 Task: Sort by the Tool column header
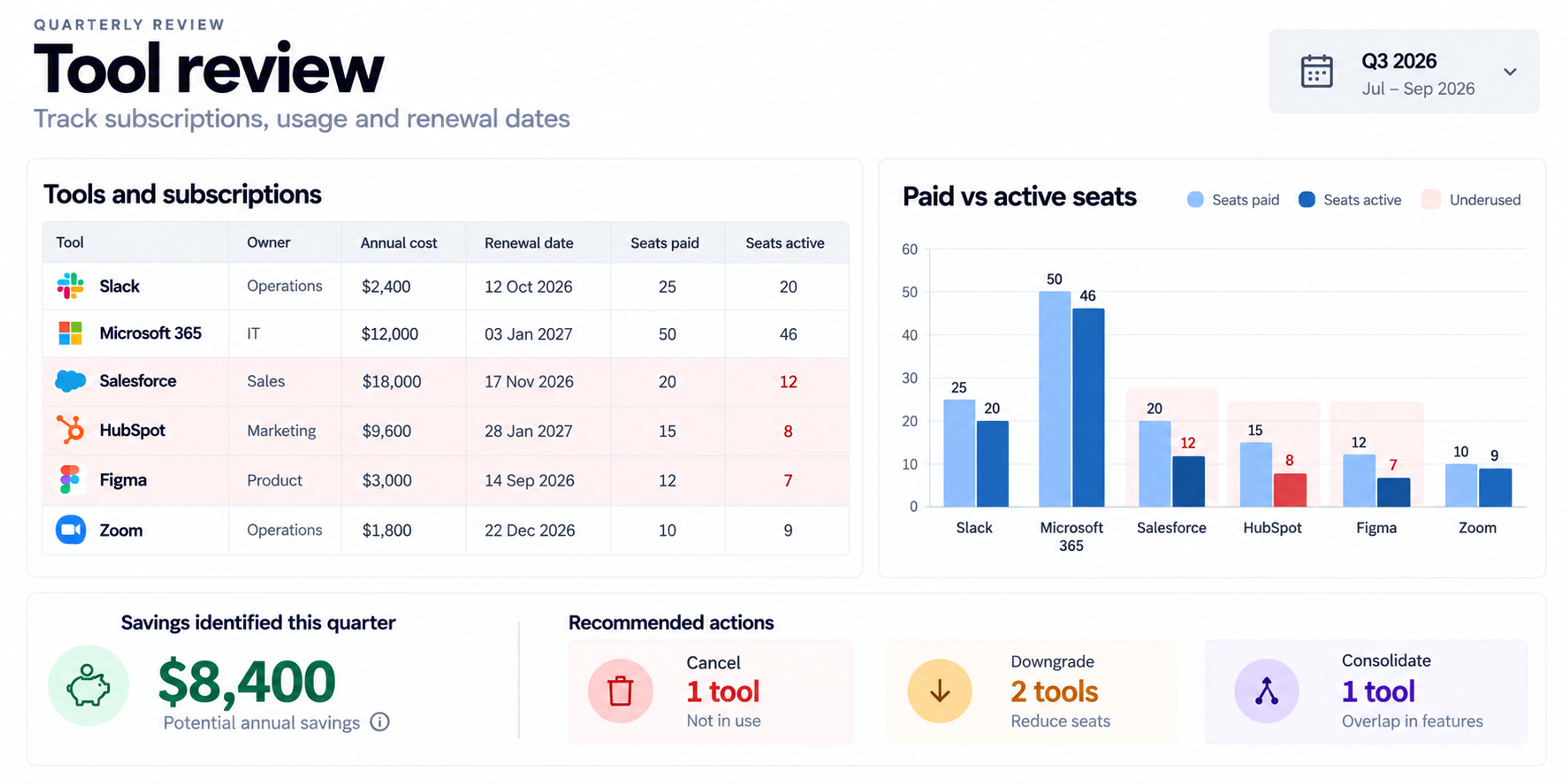70,242
